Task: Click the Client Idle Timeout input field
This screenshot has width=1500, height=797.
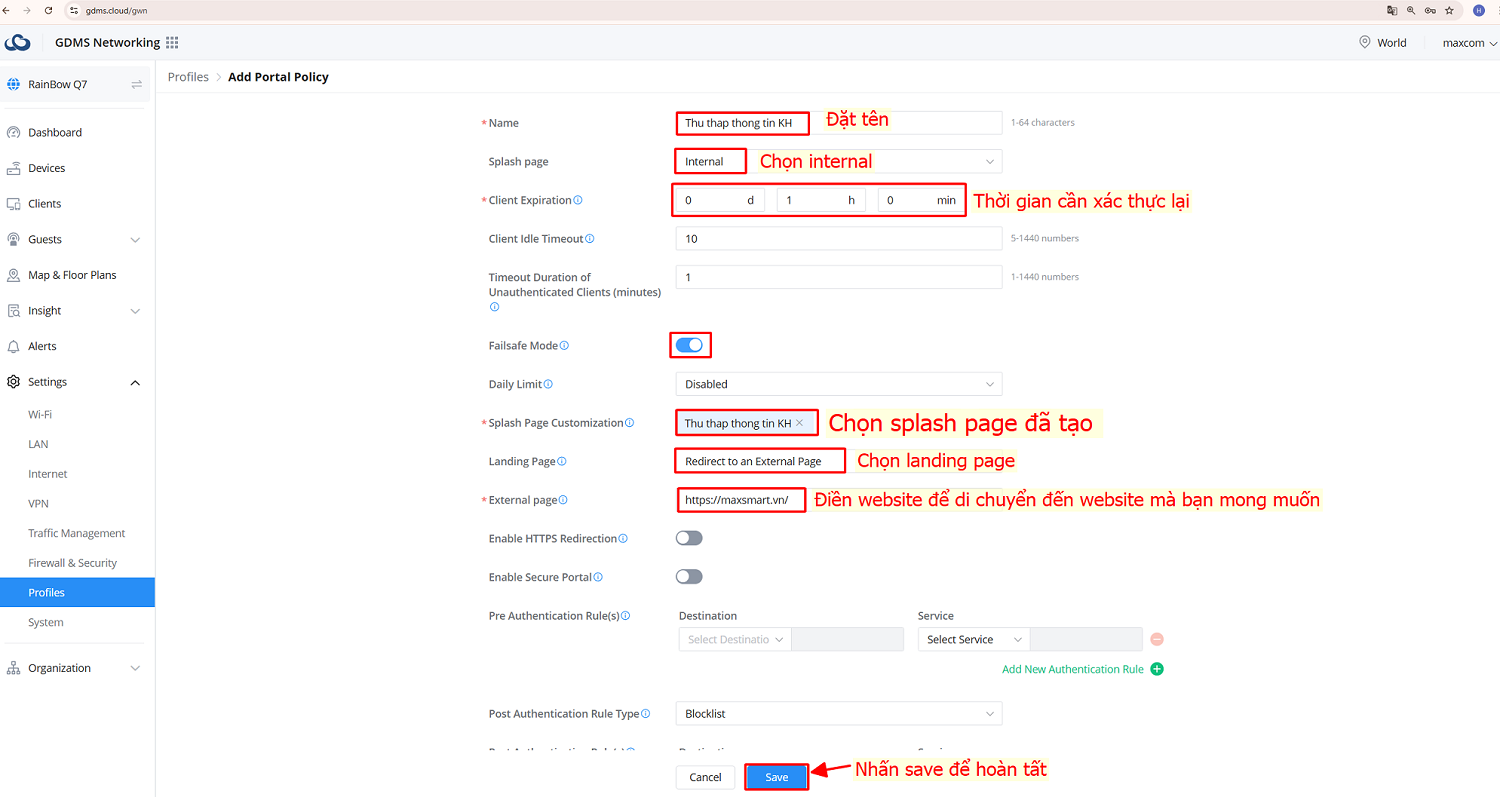Action: pyautogui.click(x=838, y=238)
